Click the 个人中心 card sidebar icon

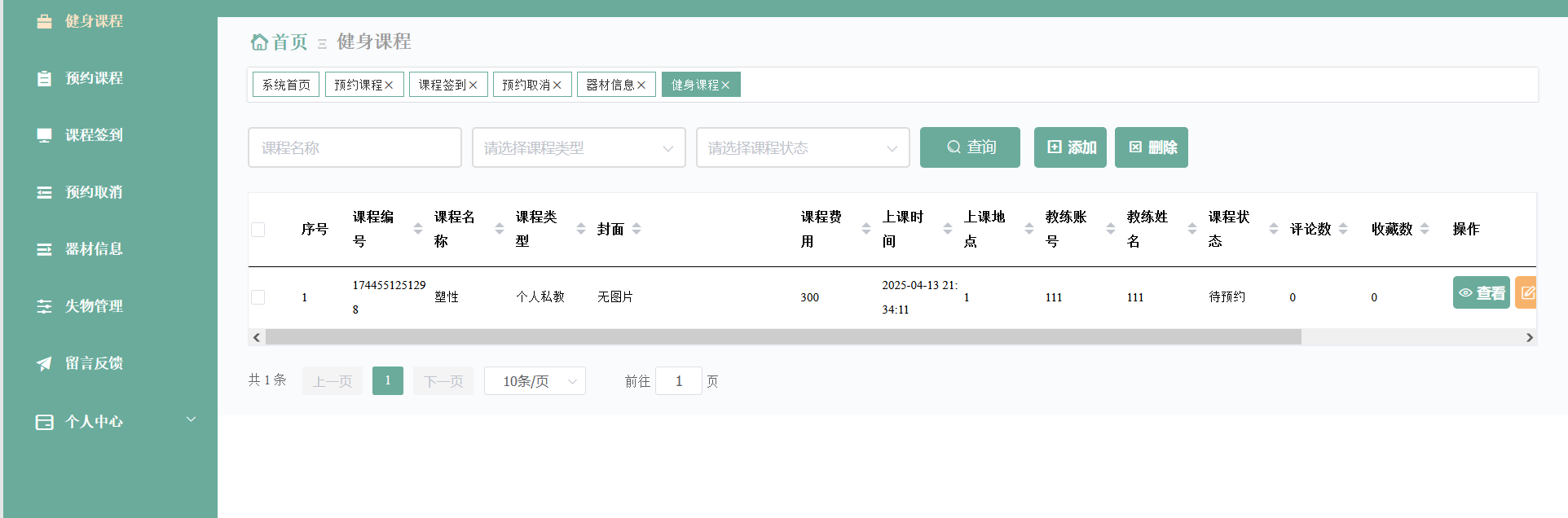coord(44,422)
